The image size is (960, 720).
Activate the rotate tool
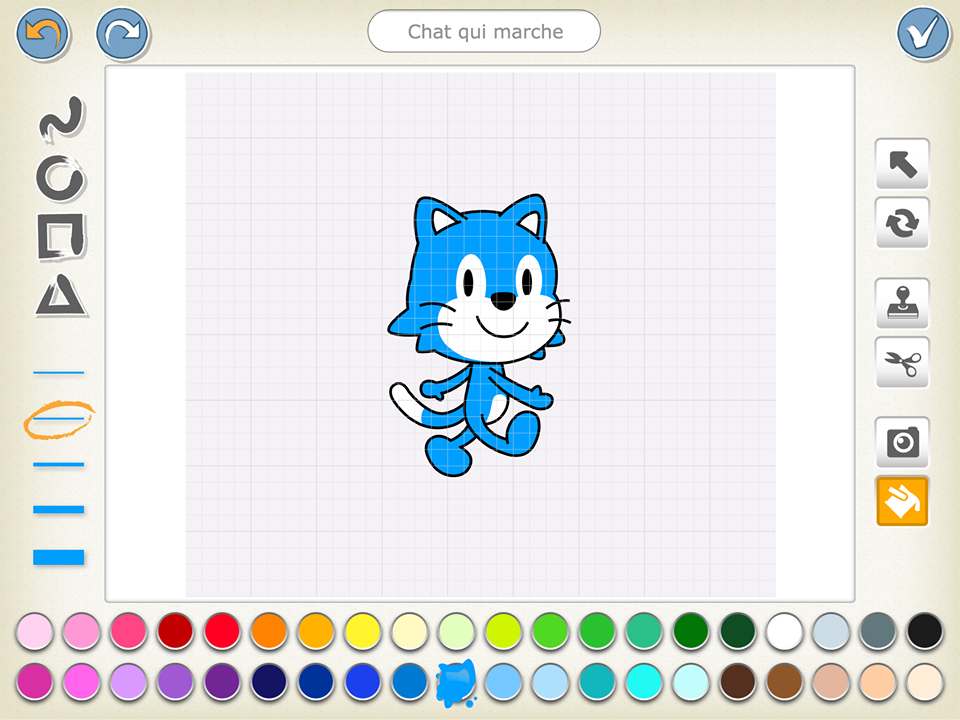pyautogui.click(x=901, y=222)
